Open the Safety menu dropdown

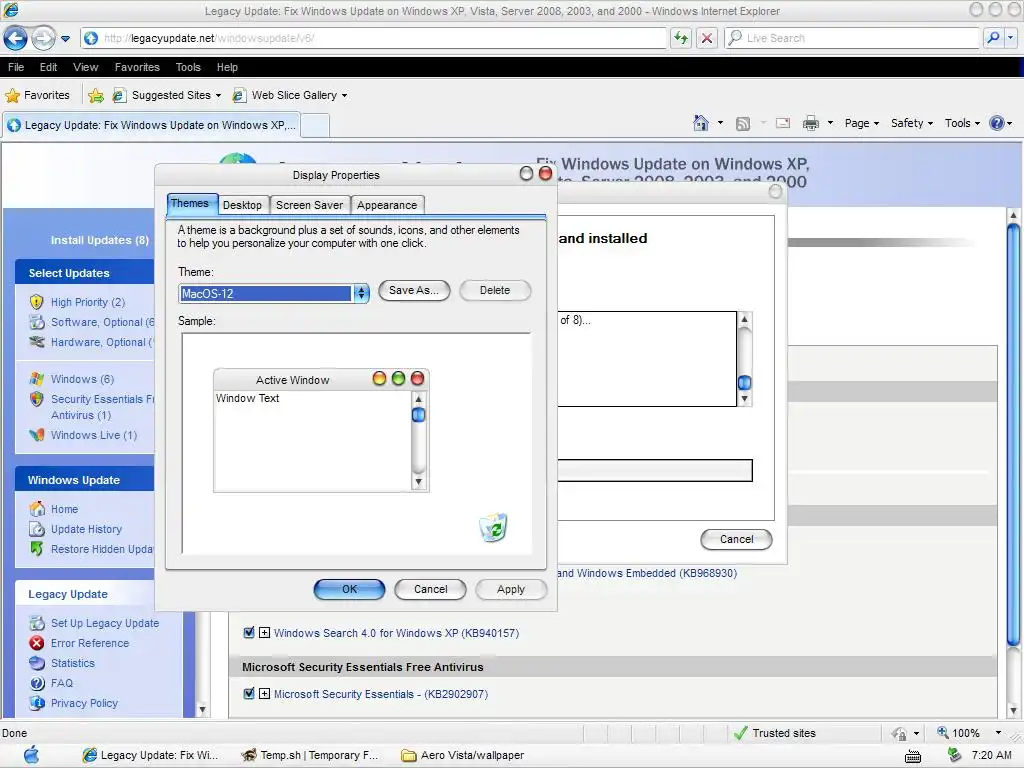tap(911, 123)
